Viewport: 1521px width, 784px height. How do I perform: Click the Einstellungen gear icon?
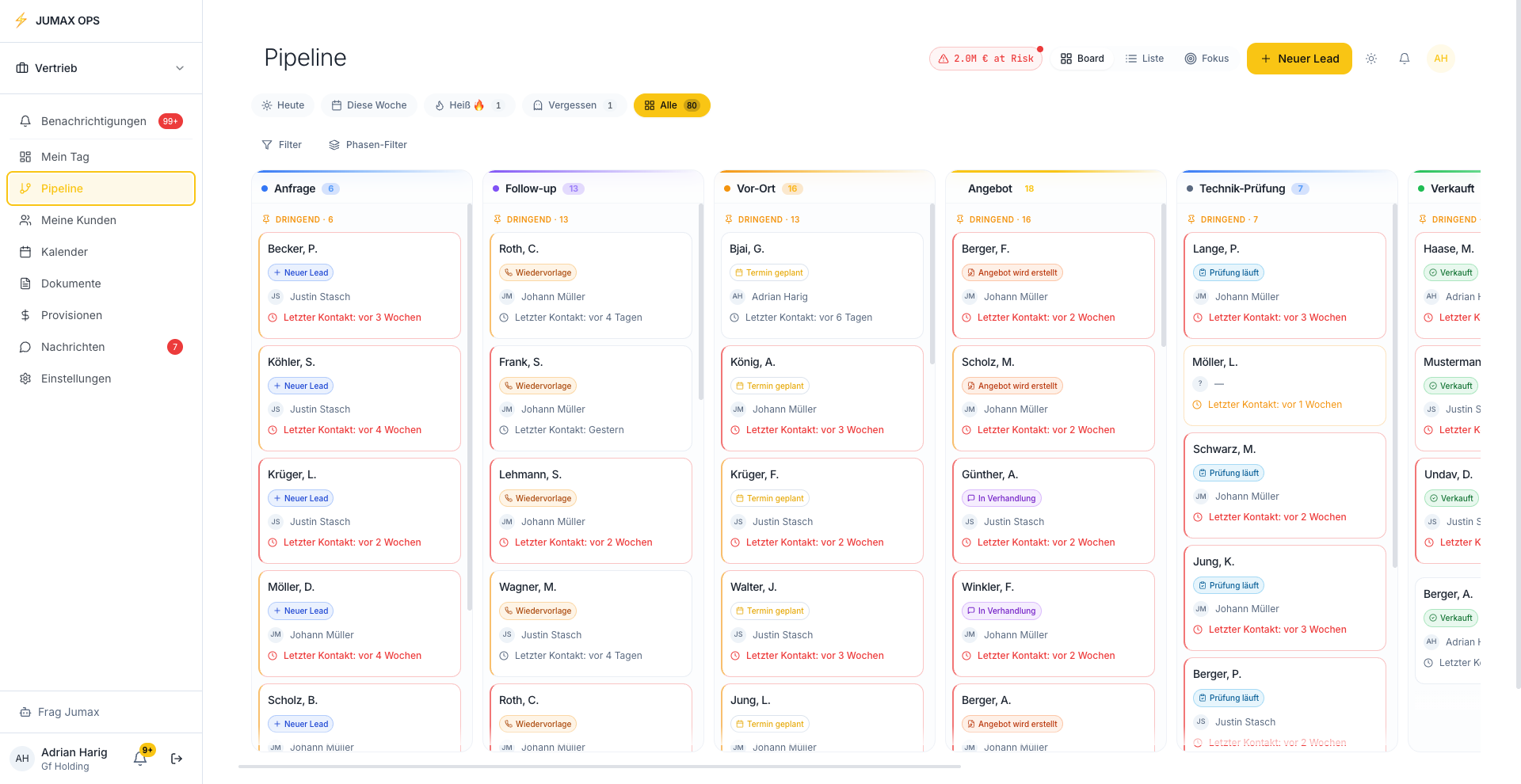click(25, 379)
